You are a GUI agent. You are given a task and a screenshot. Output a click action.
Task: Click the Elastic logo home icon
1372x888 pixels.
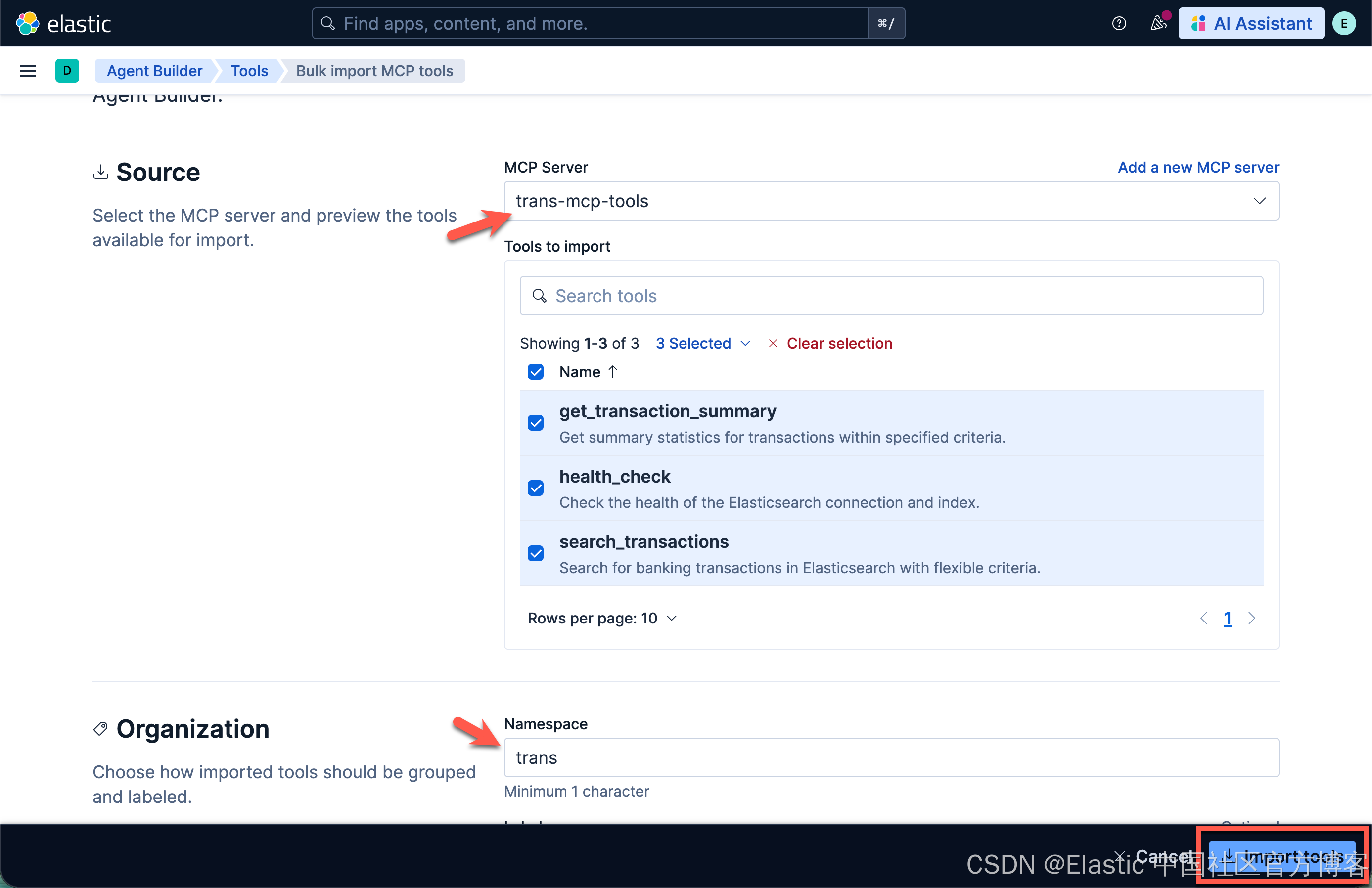27,24
